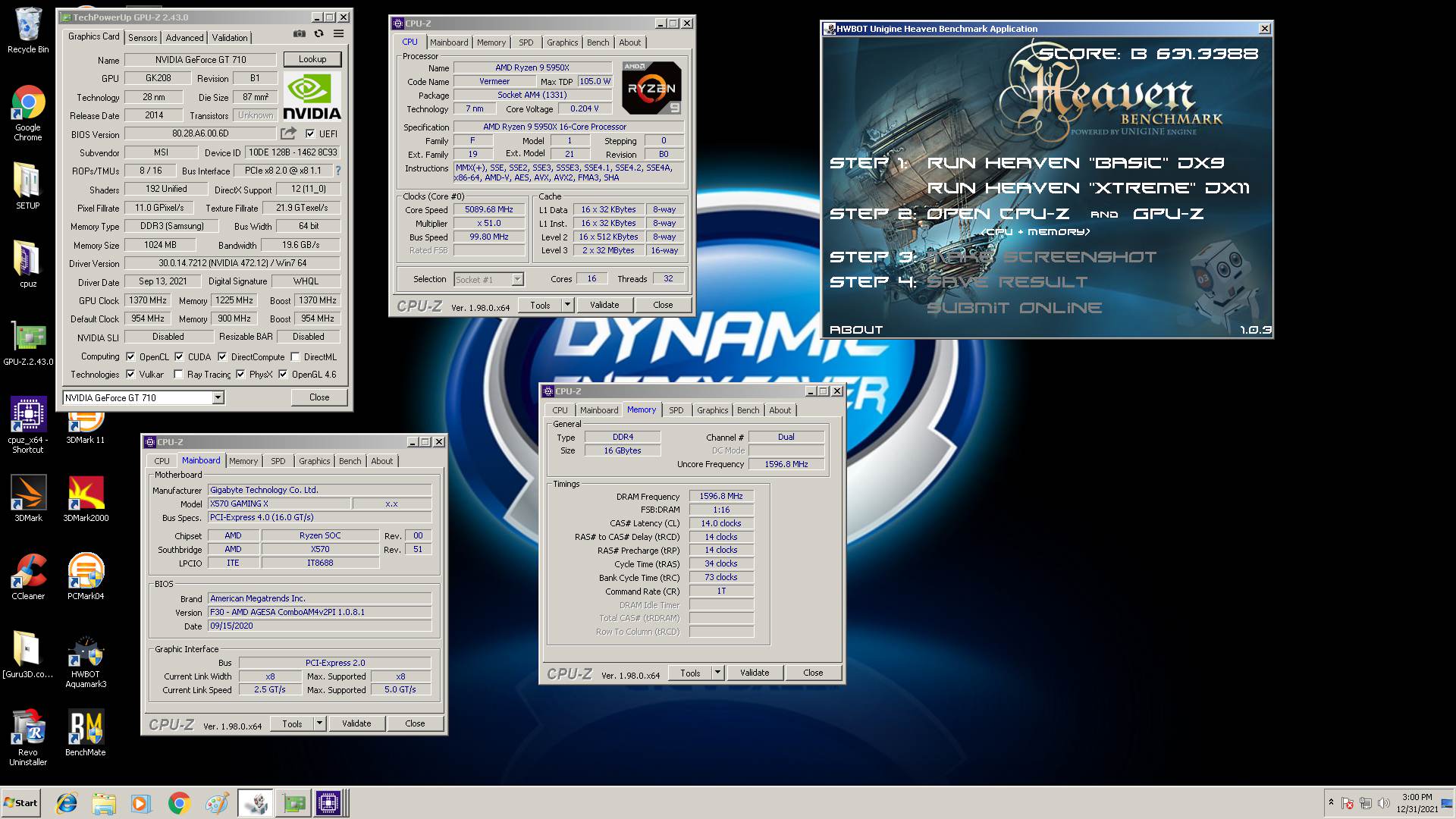Click Windows Media Player taskbar icon
Image resolution: width=1456 pixels, height=819 pixels.
point(141,803)
